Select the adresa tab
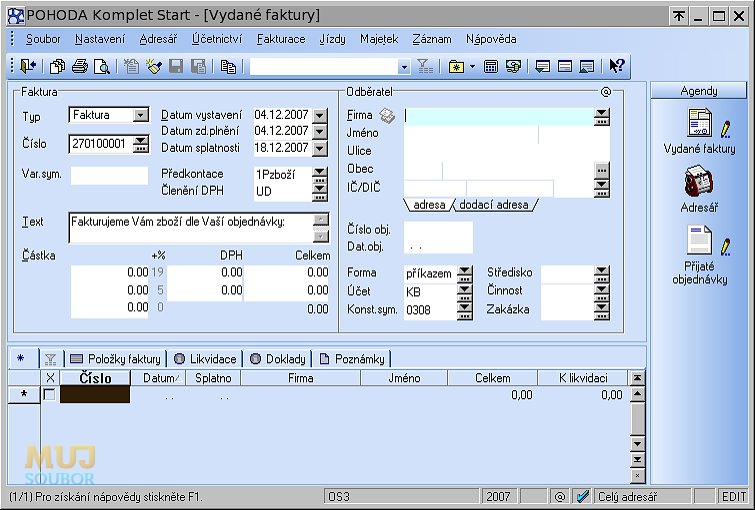This screenshot has width=755, height=510. pyautogui.click(x=429, y=205)
